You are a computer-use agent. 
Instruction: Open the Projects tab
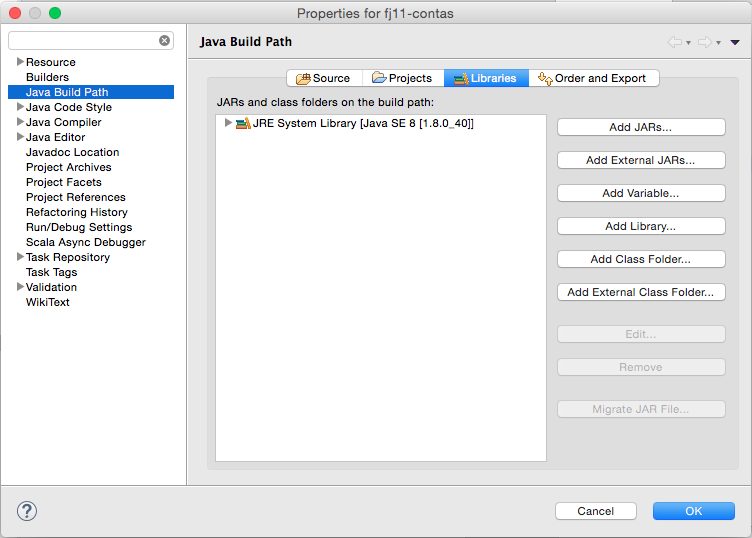401,78
